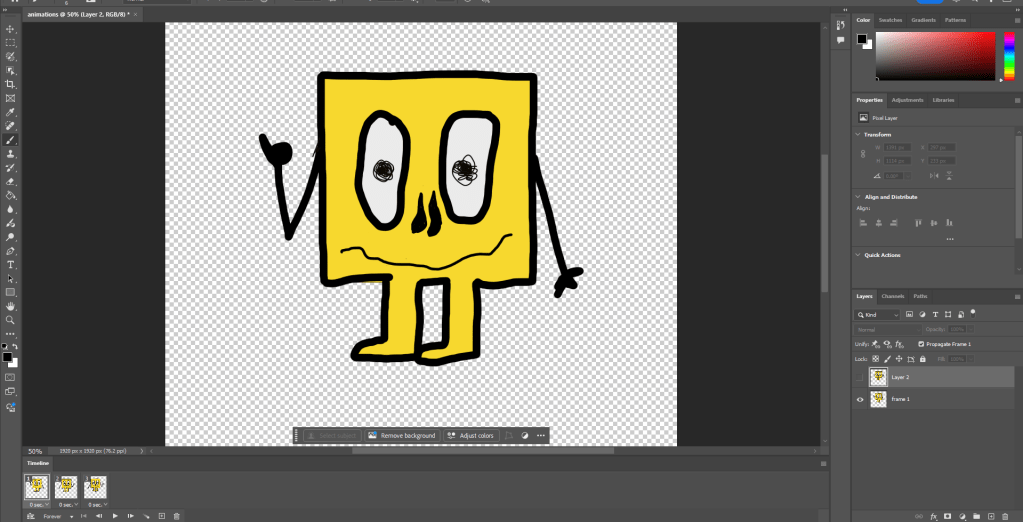Screen dimensions: 1023x522
Task: Select the Crop tool
Action: coord(10,85)
